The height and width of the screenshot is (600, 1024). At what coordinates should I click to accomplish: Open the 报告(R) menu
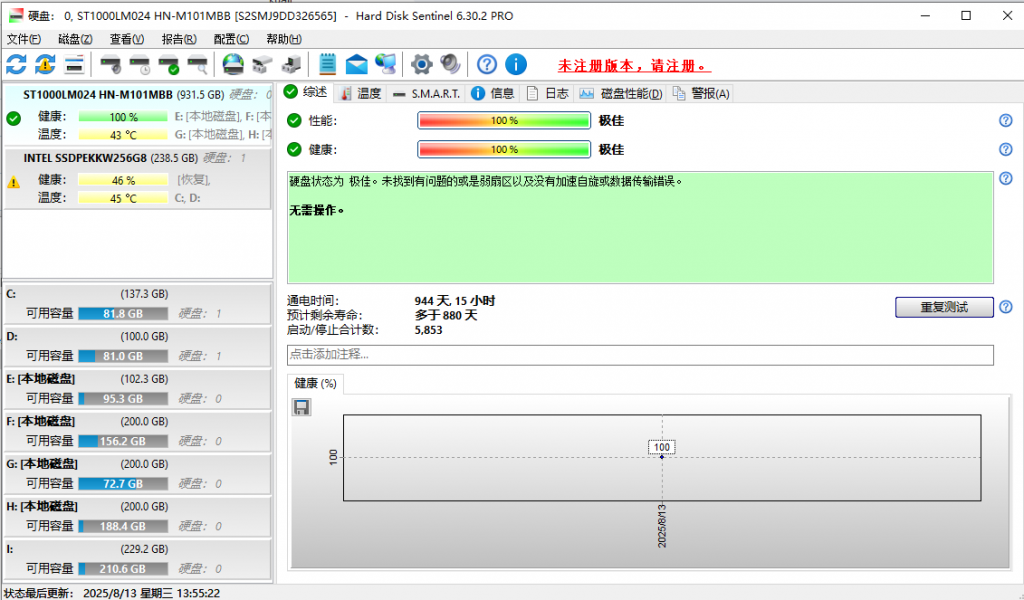tap(179, 39)
